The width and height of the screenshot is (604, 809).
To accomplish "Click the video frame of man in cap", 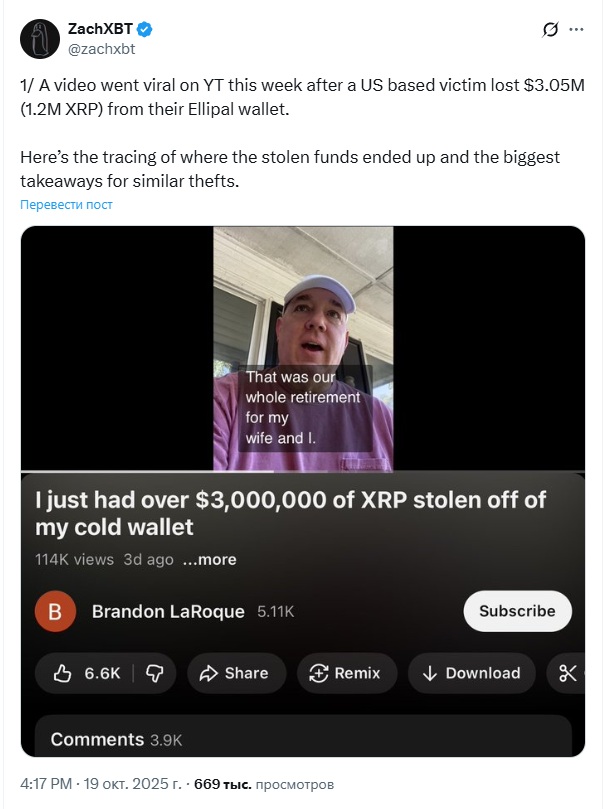I will tap(303, 348).
